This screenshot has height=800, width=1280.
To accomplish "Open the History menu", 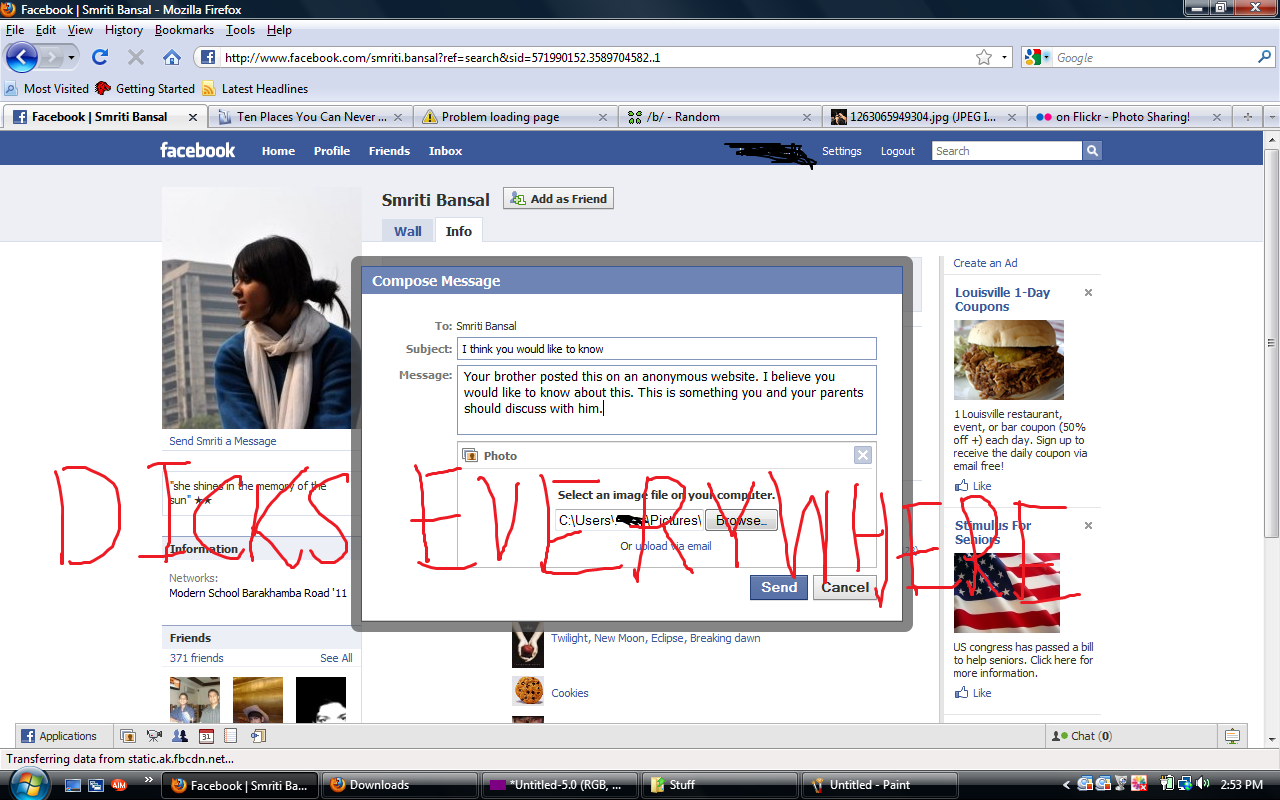I will coord(124,30).
